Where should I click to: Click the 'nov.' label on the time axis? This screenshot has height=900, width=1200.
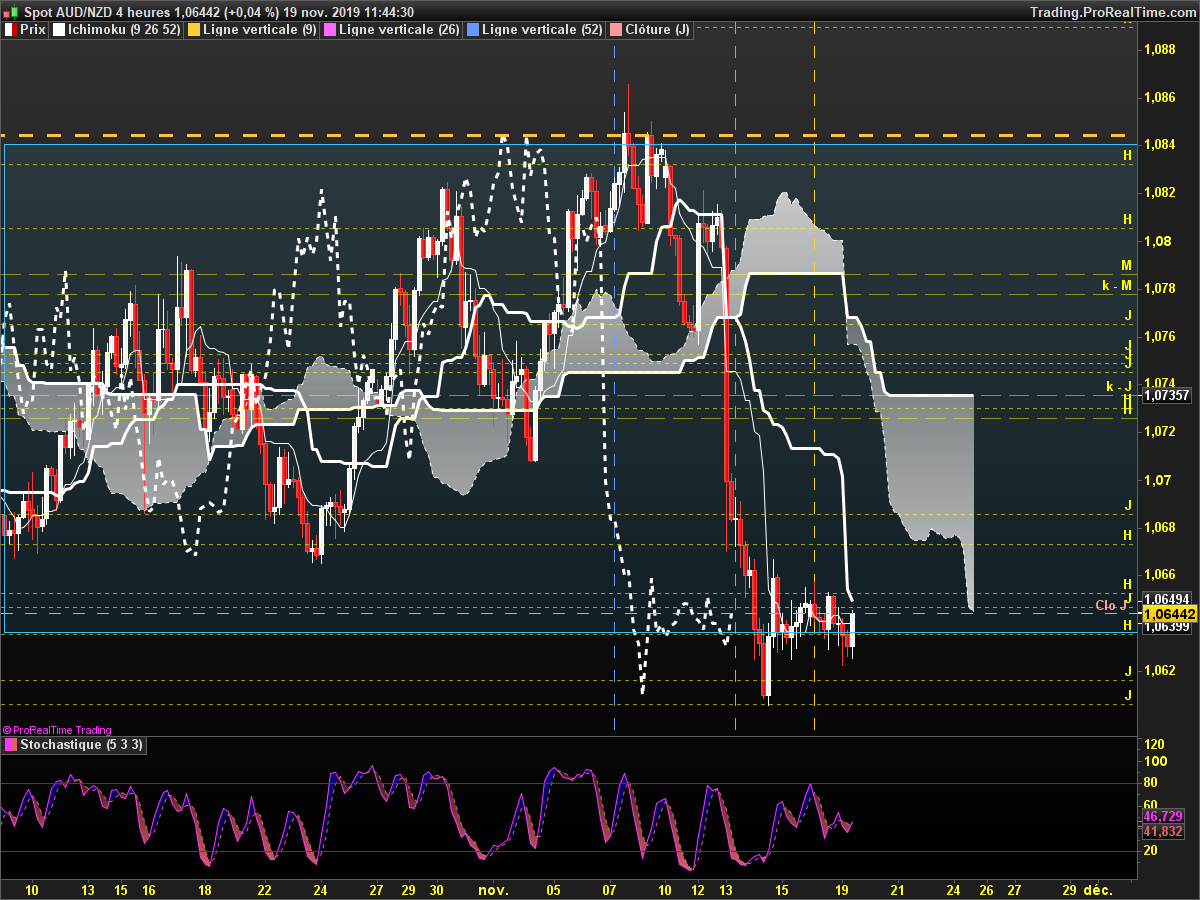click(x=493, y=889)
